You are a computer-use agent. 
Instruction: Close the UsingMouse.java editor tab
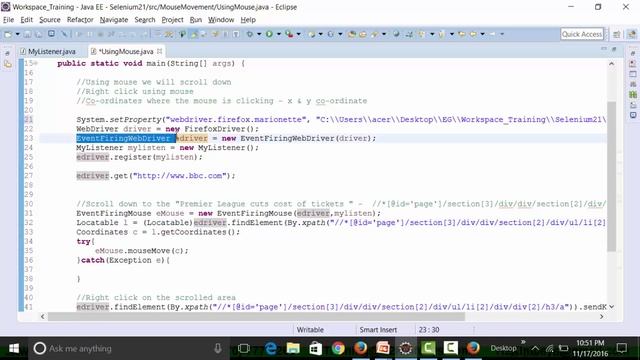tap(160, 51)
